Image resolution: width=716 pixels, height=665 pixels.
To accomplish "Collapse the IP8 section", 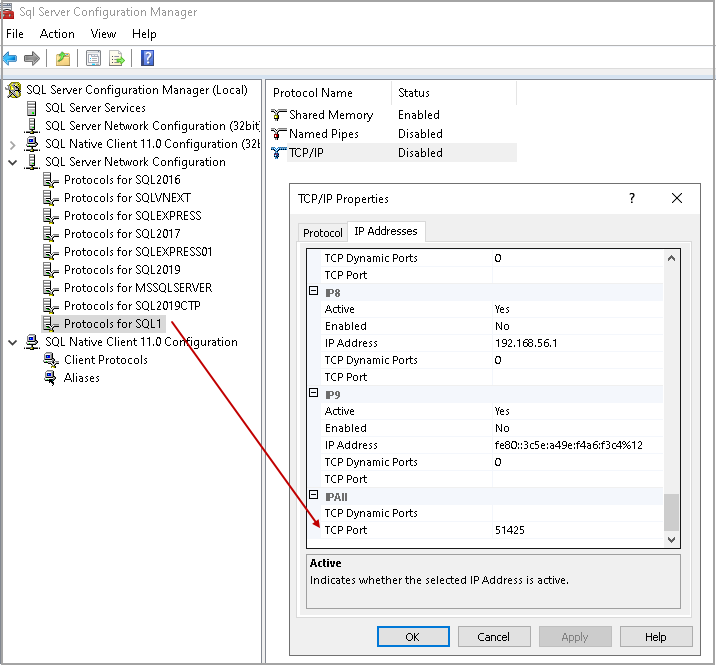I will [x=313, y=291].
